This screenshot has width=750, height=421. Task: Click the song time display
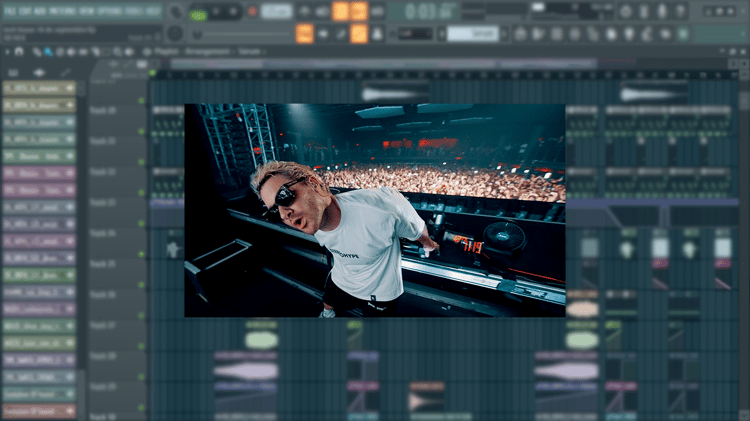coord(422,11)
